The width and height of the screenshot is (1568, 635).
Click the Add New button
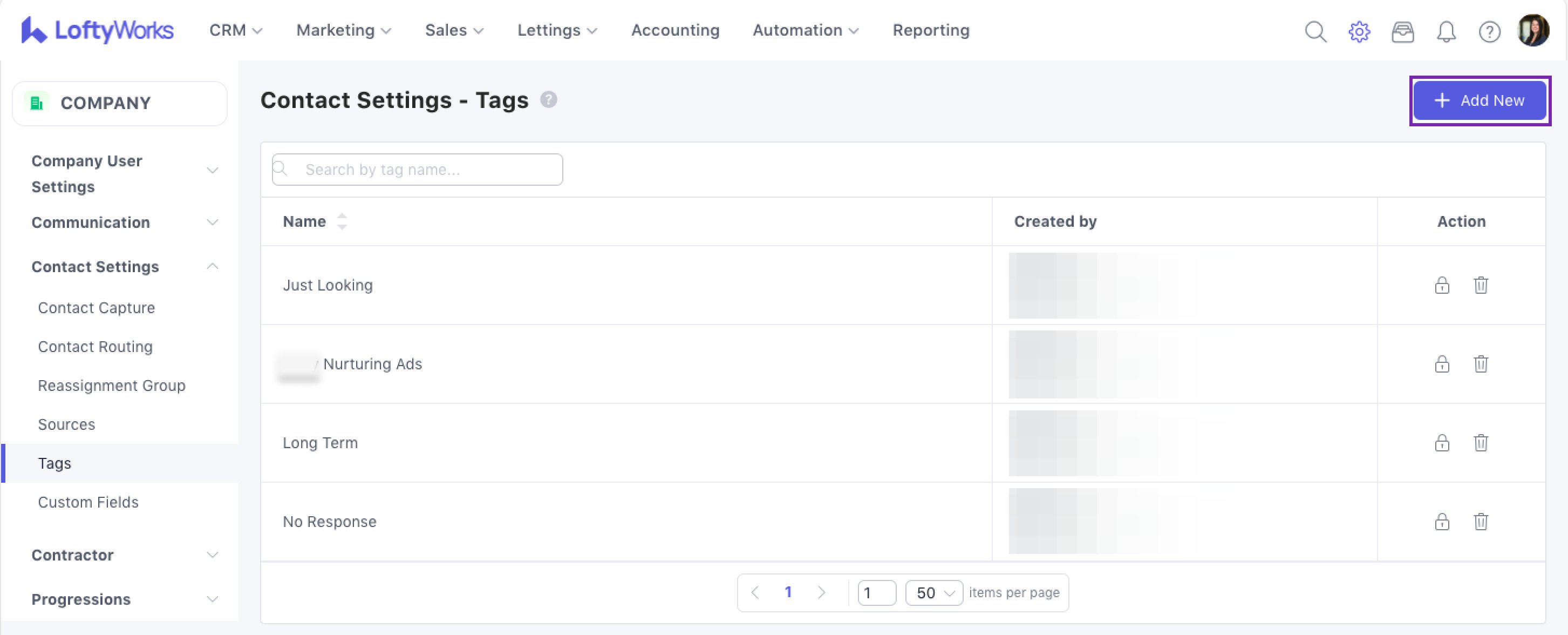1479,100
